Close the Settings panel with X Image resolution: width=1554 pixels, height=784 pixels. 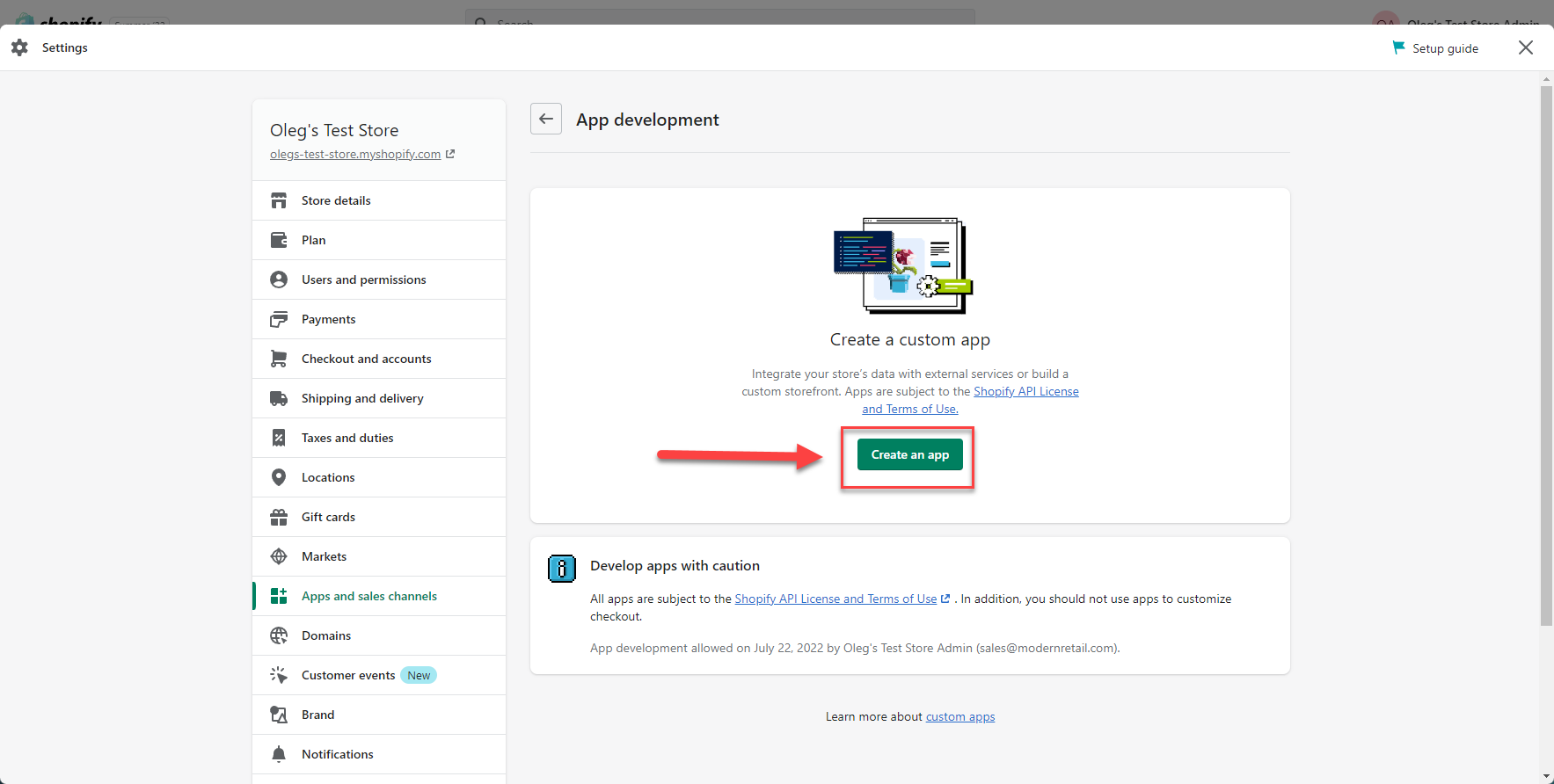pyautogui.click(x=1526, y=47)
